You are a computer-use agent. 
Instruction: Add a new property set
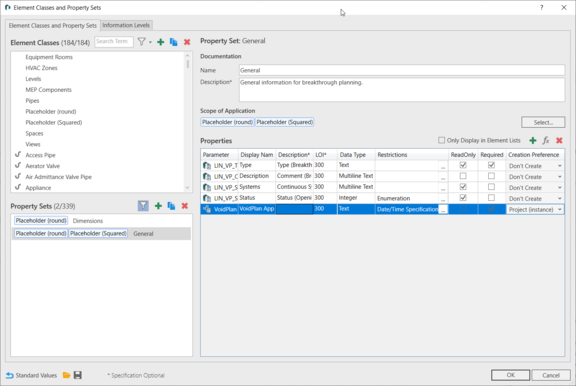[x=158, y=206]
